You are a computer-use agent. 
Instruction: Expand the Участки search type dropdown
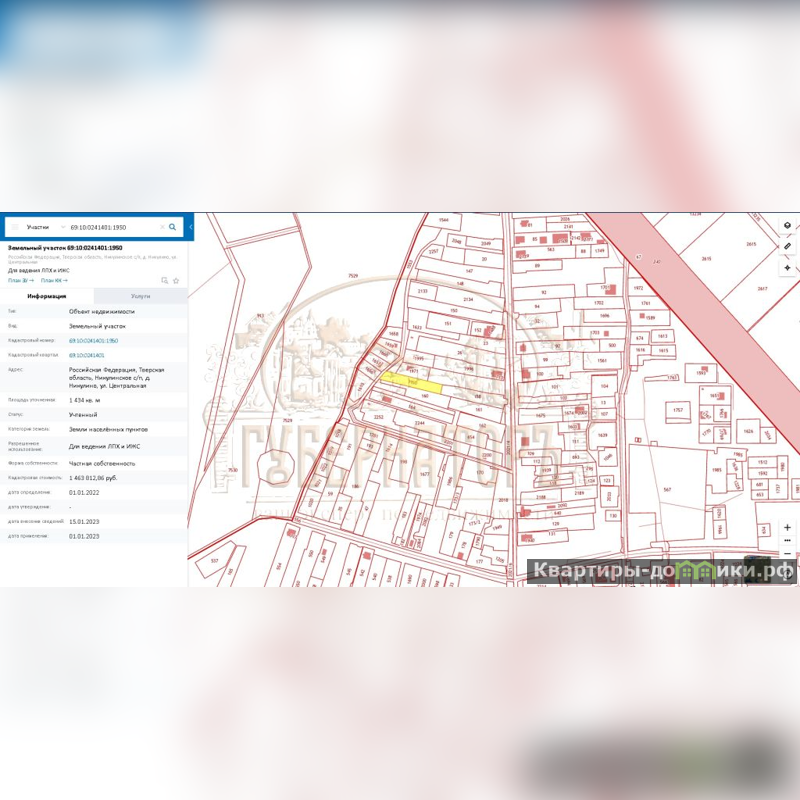pyautogui.click(x=62, y=227)
